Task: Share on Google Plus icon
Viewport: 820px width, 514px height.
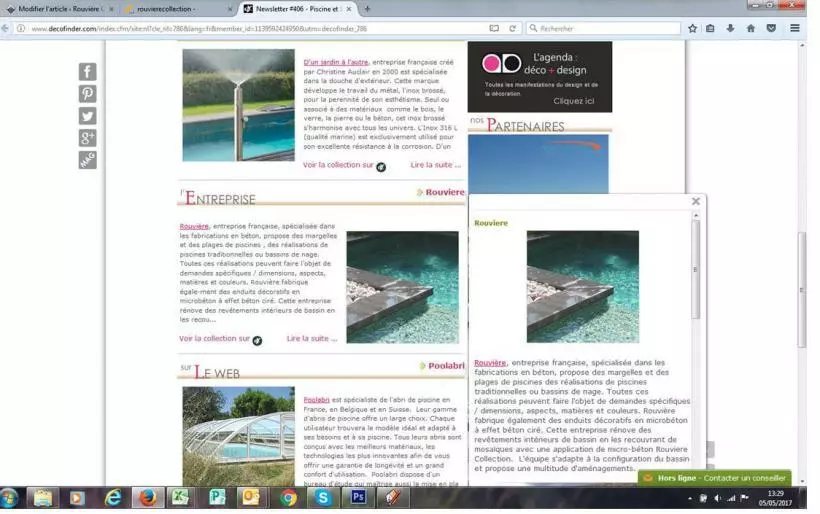Action: [x=88, y=138]
